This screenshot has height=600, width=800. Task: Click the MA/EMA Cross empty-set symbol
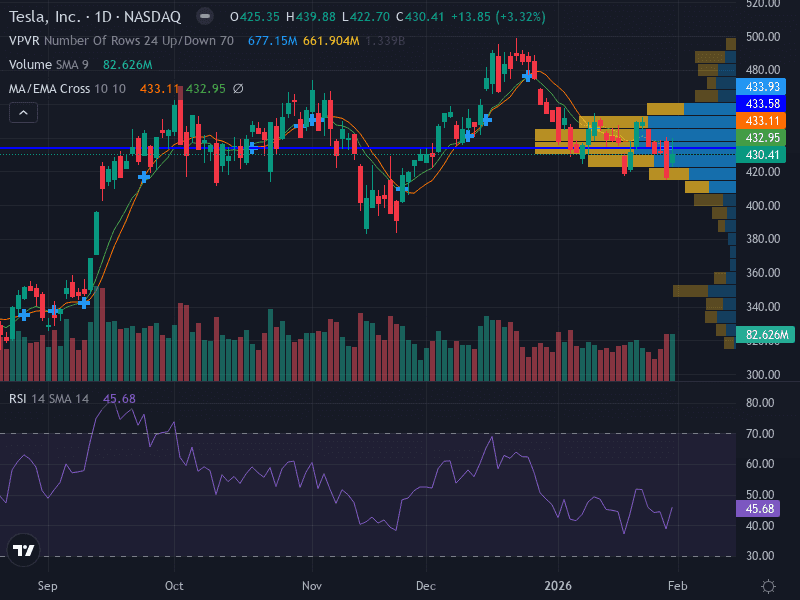pyautogui.click(x=238, y=89)
